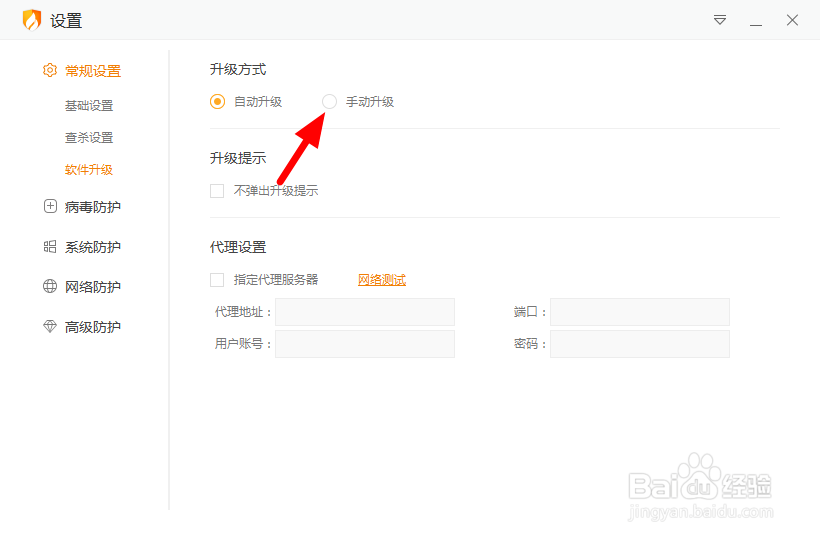Minimize the 设置 window
Image resolution: width=820 pixels, height=540 pixels.
756,25
